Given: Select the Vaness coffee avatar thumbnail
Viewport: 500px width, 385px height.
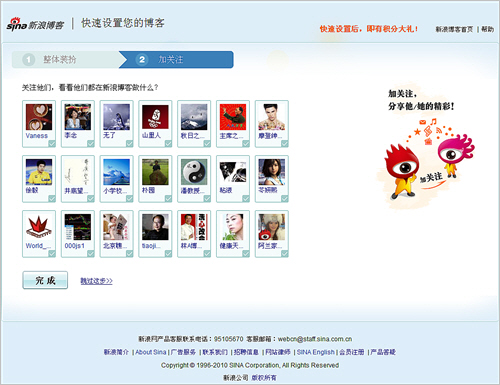Looking at the screenshot, I should click(x=39, y=117).
